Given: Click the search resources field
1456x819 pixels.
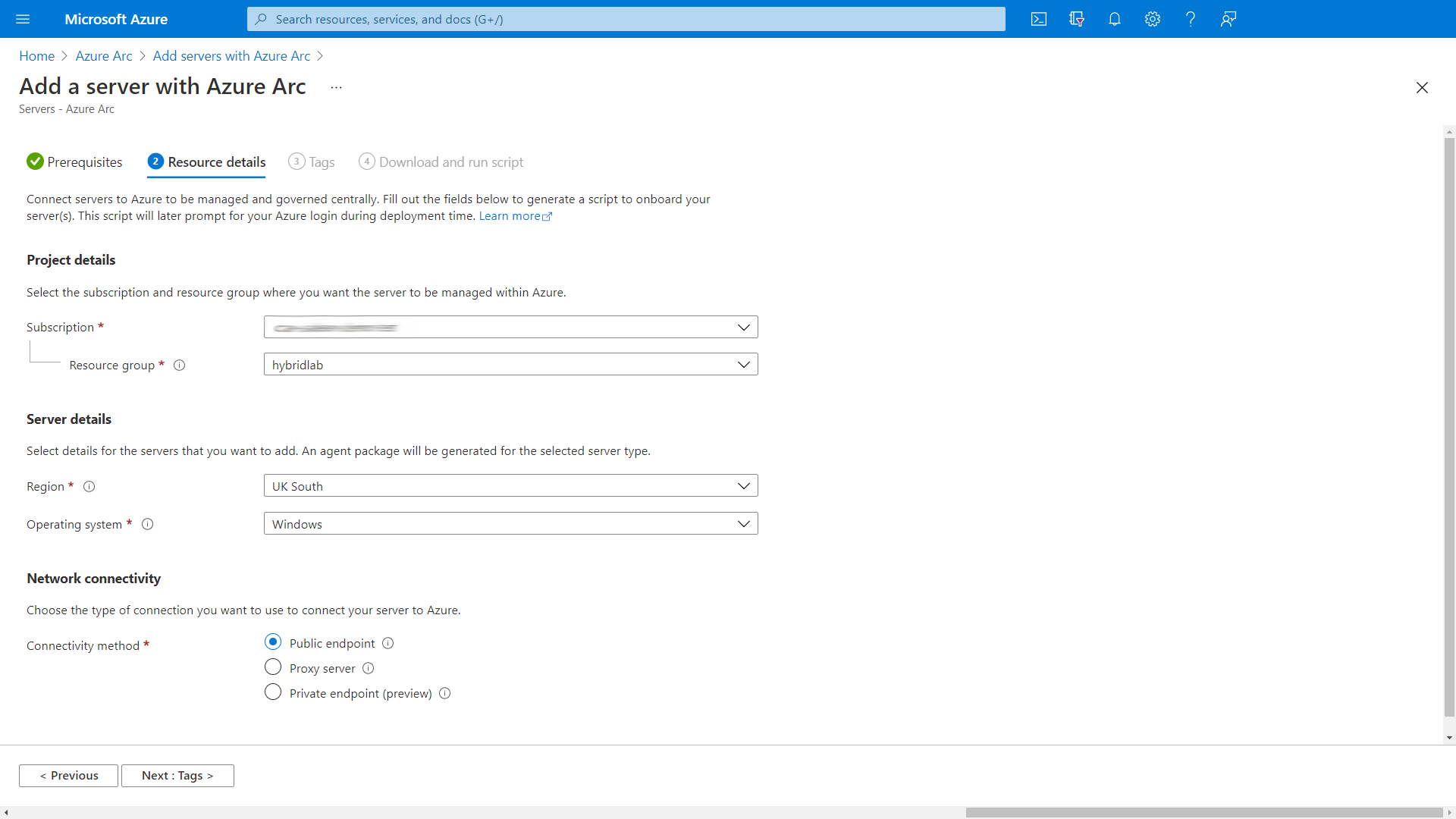Looking at the screenshot, I should 626,19.
